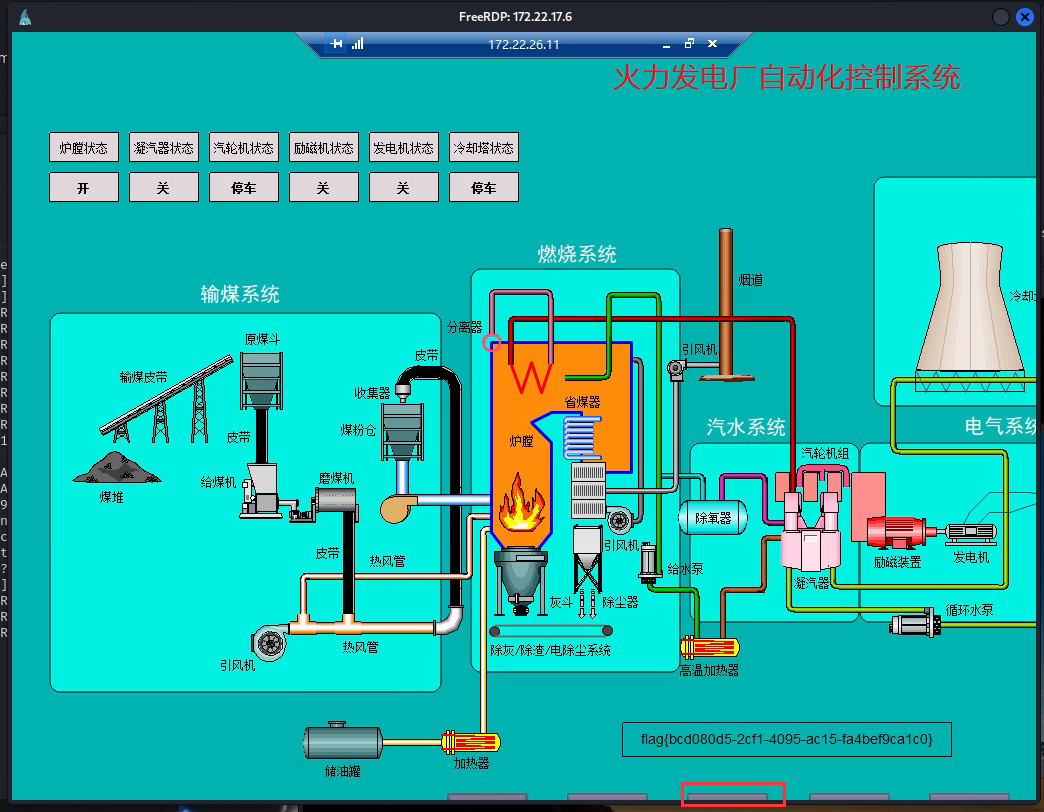Click the red 励磁装置 exciter motor icon
Screen dimensions: 1044x812
(x=898, y=532)
